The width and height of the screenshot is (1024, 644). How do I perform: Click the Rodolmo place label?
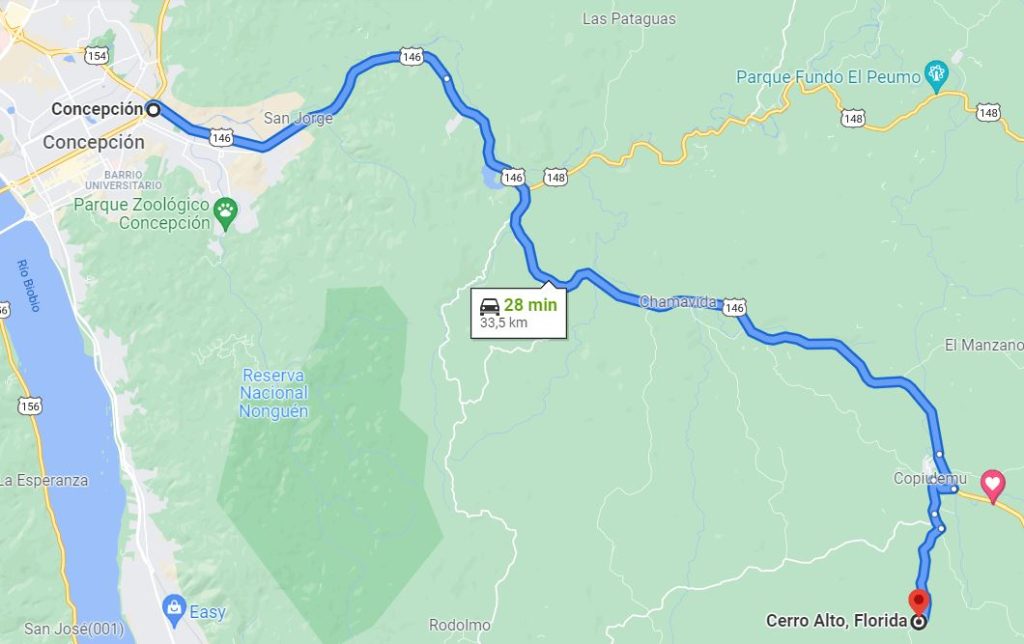(x=460, y=625)
